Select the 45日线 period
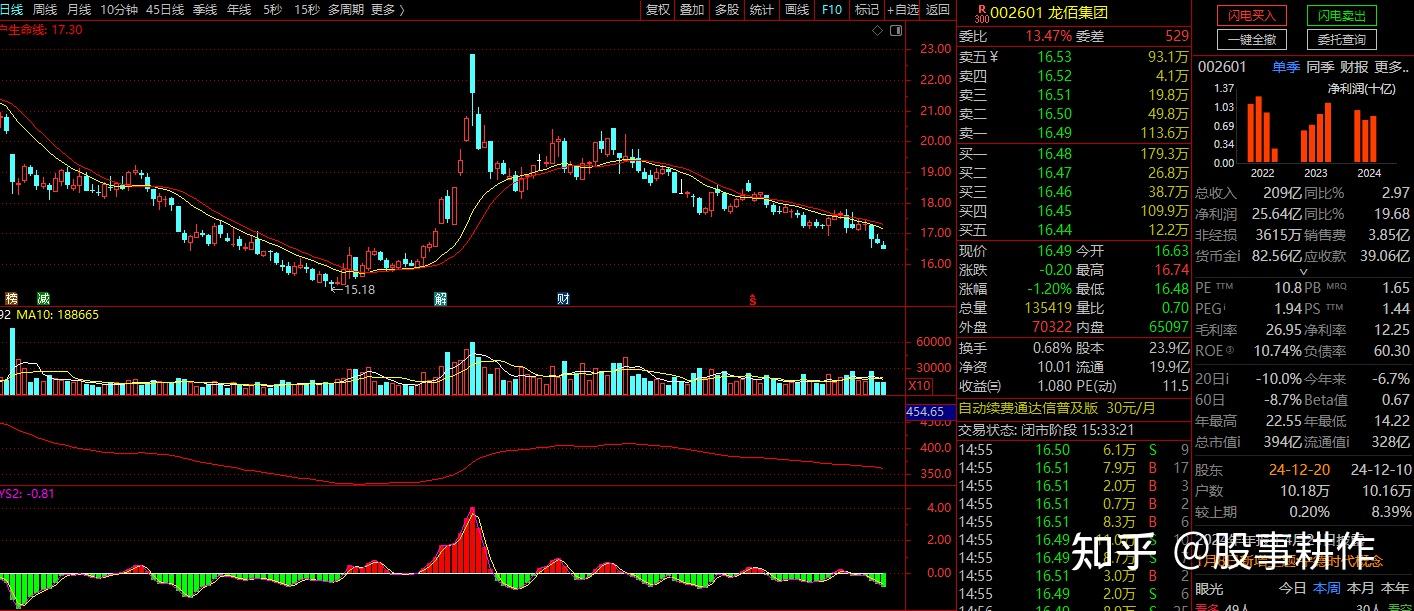This screenshot has width=1414, height=611. [165, 10]
